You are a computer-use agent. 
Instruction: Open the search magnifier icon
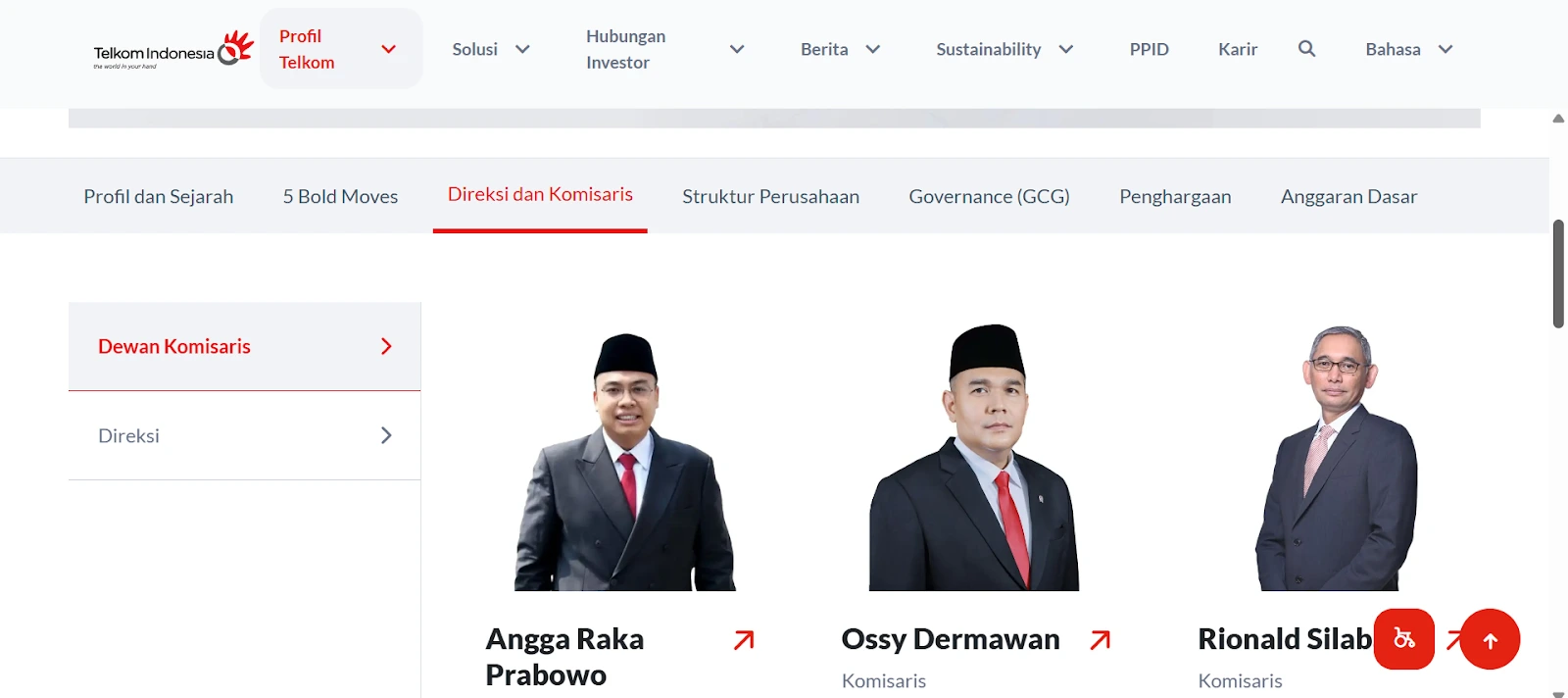coord(1307,48)
